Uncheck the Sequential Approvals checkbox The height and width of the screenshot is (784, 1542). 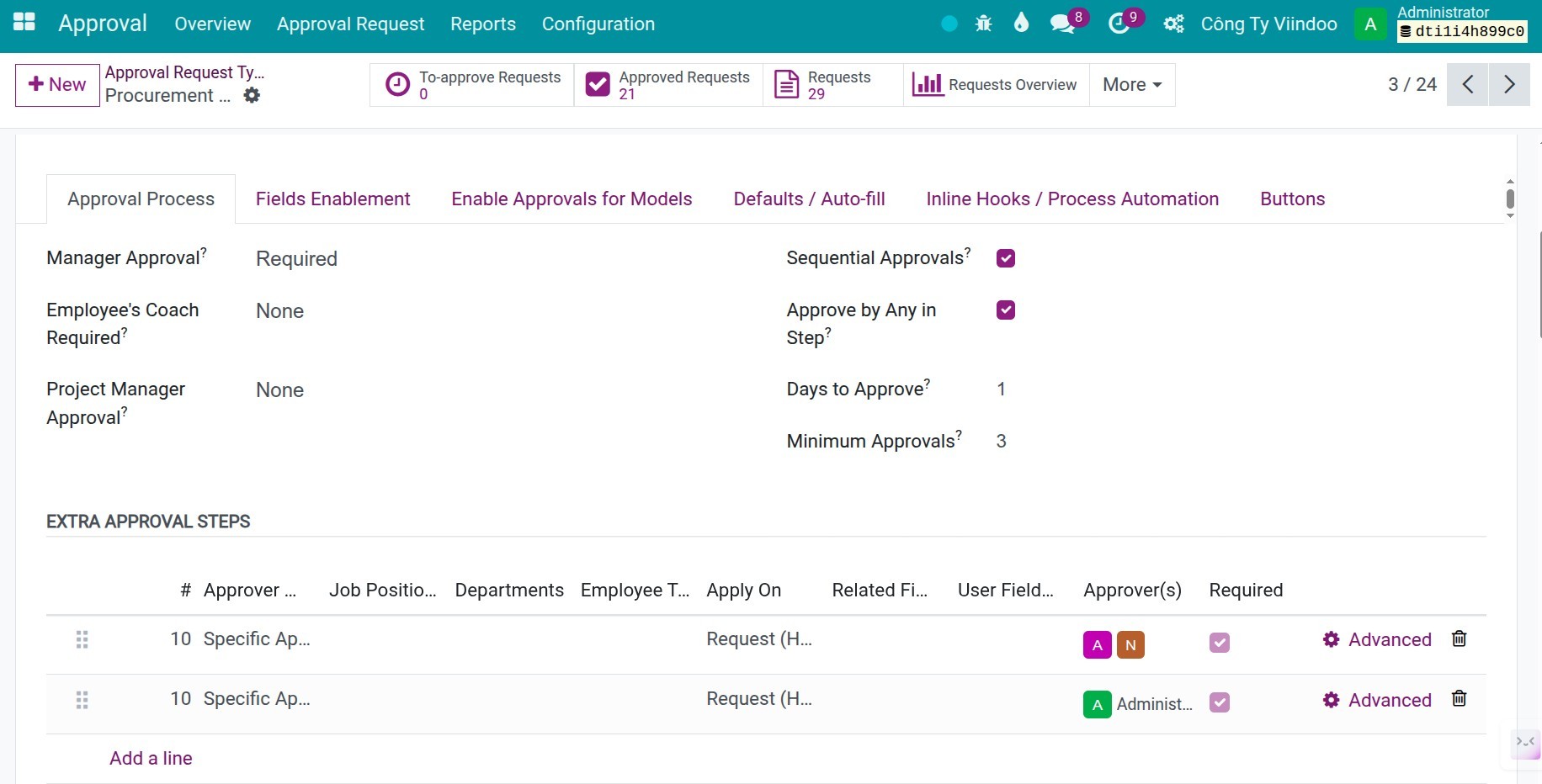[x=1005, y=257]
